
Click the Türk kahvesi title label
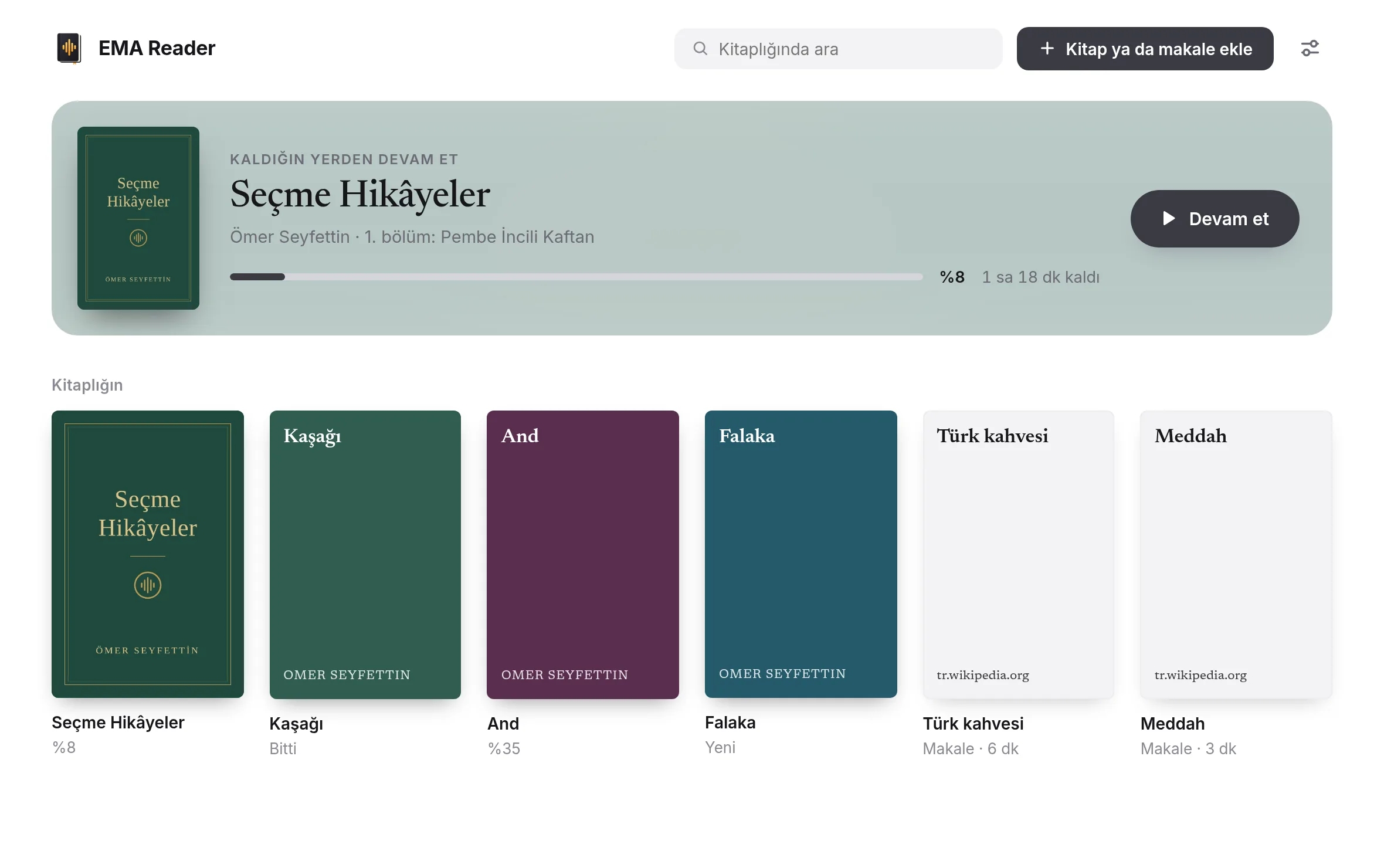tap(973, 724)
